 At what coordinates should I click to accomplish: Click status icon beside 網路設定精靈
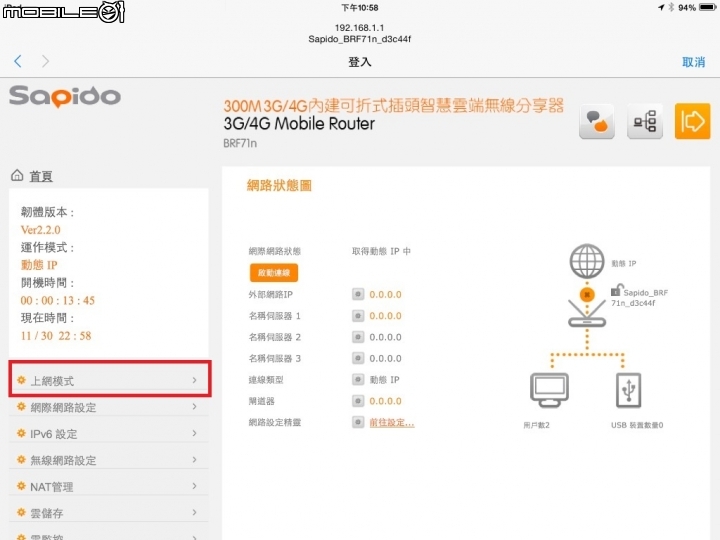click(358, 422)
